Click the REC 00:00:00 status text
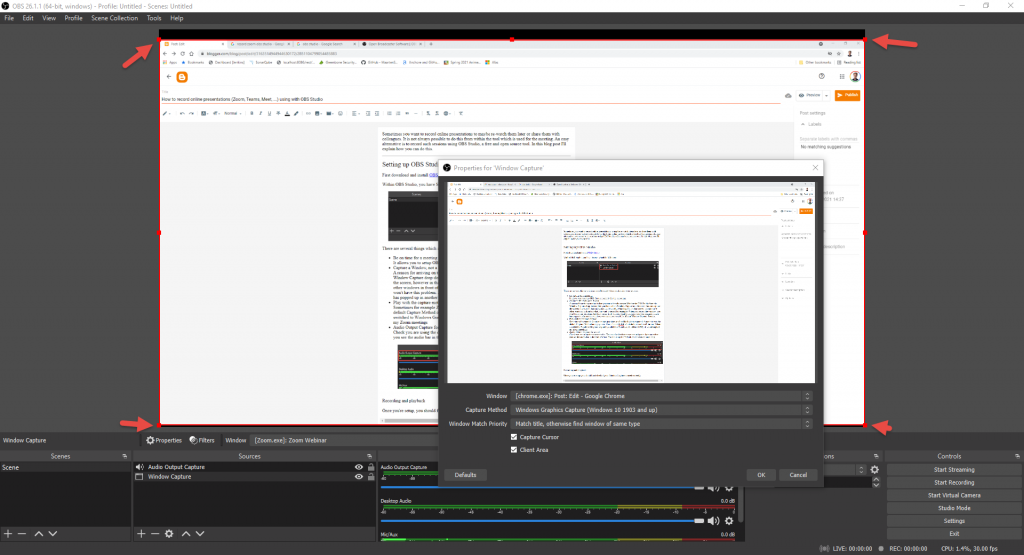 click(908, 548)
